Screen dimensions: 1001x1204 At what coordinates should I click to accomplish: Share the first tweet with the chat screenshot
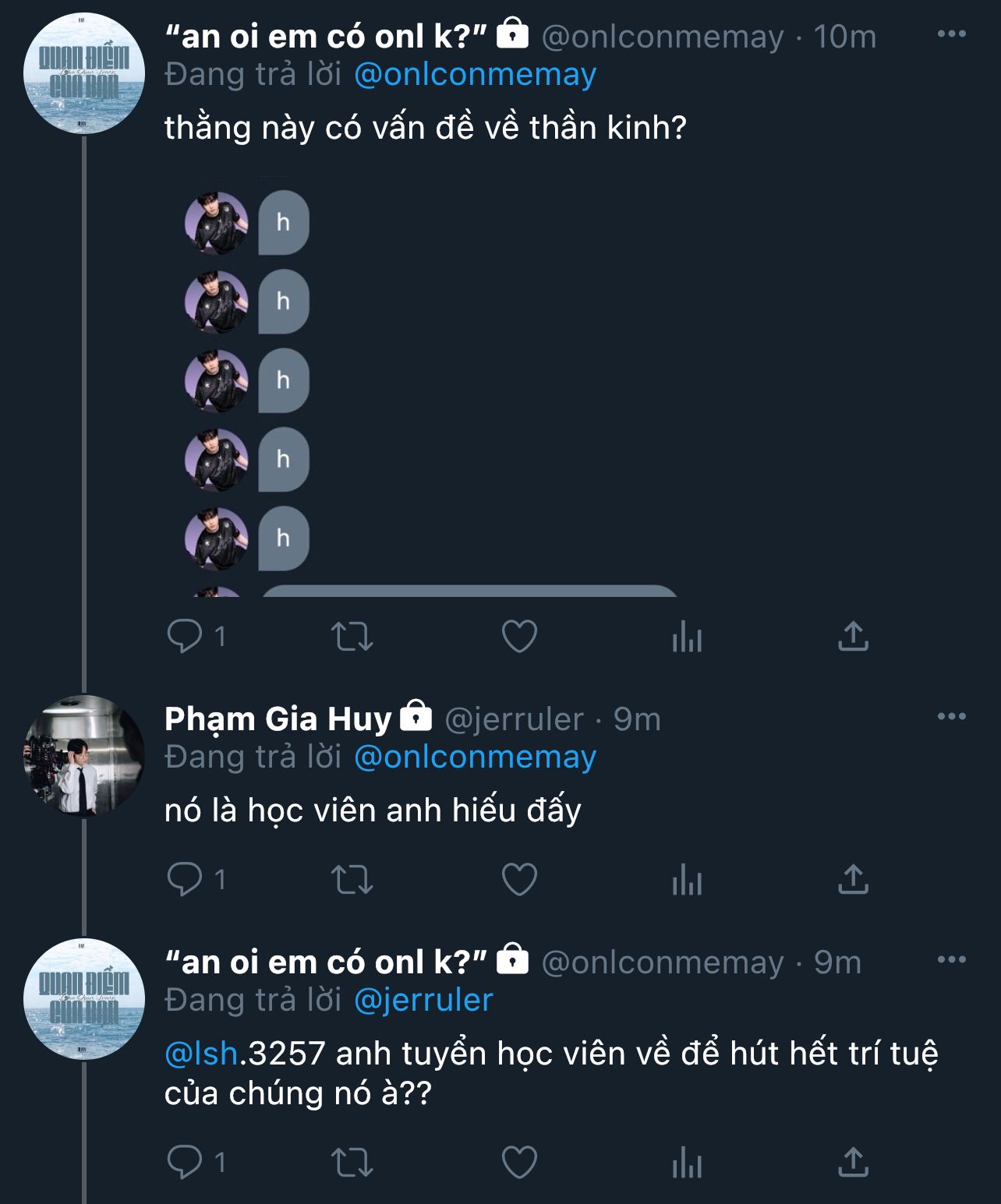click(853, 637)
